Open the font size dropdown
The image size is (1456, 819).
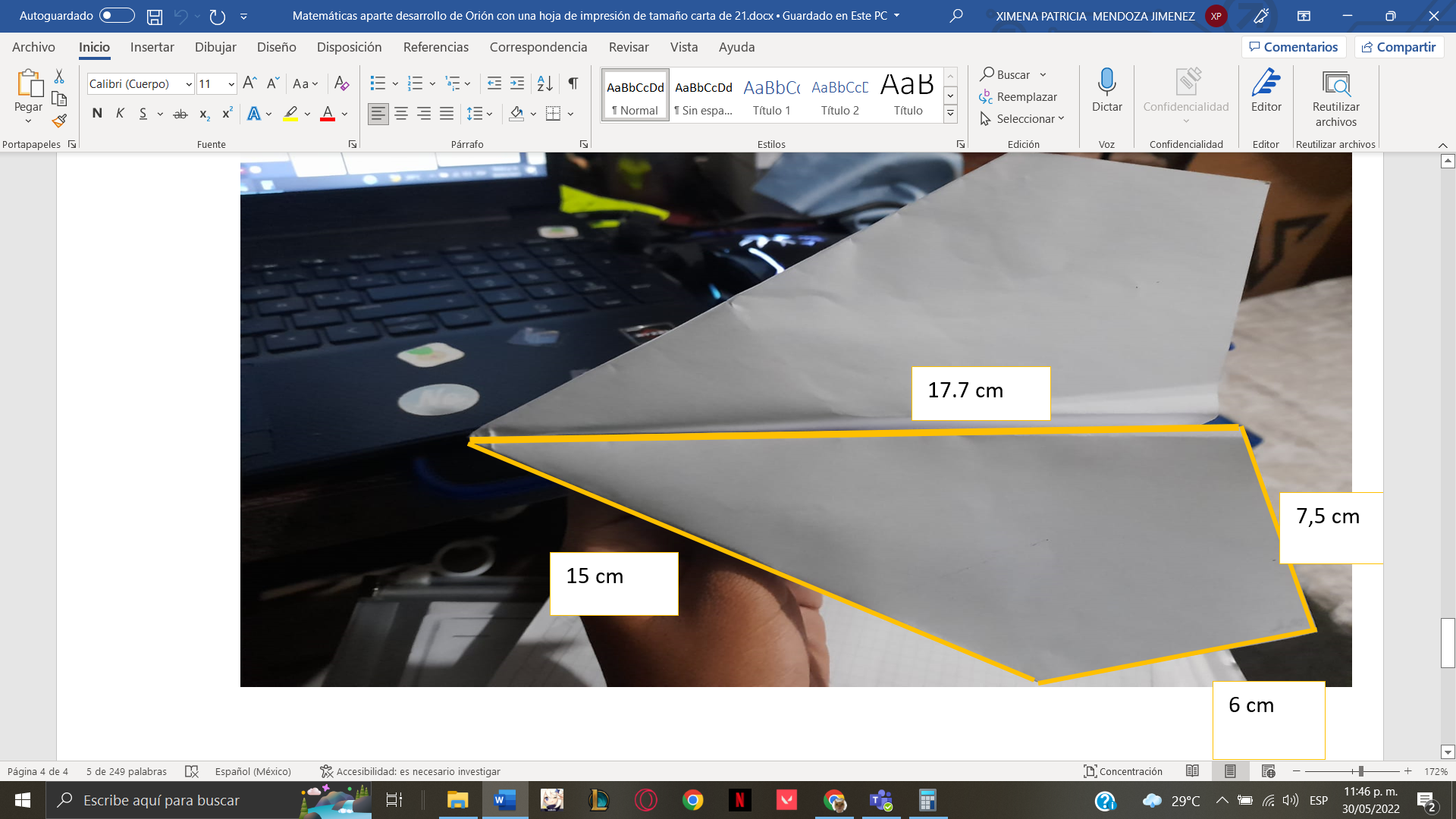coord(229,84)
